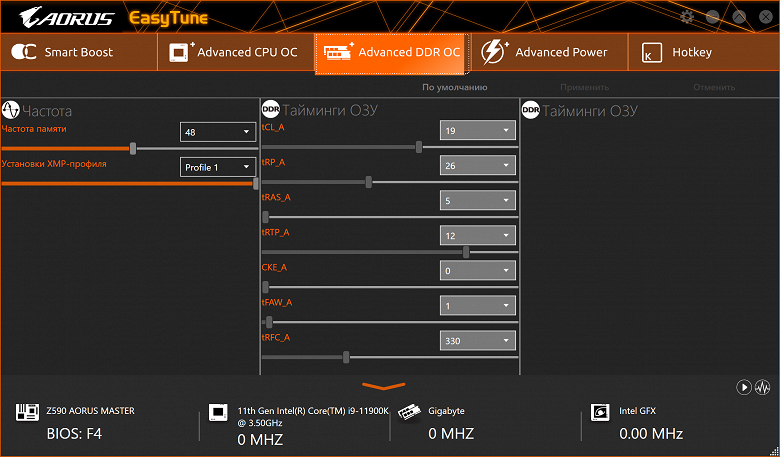Click the tRP_A slider handle
The height and width of the screenshot is (457, 780).
[x=369, y=182]
